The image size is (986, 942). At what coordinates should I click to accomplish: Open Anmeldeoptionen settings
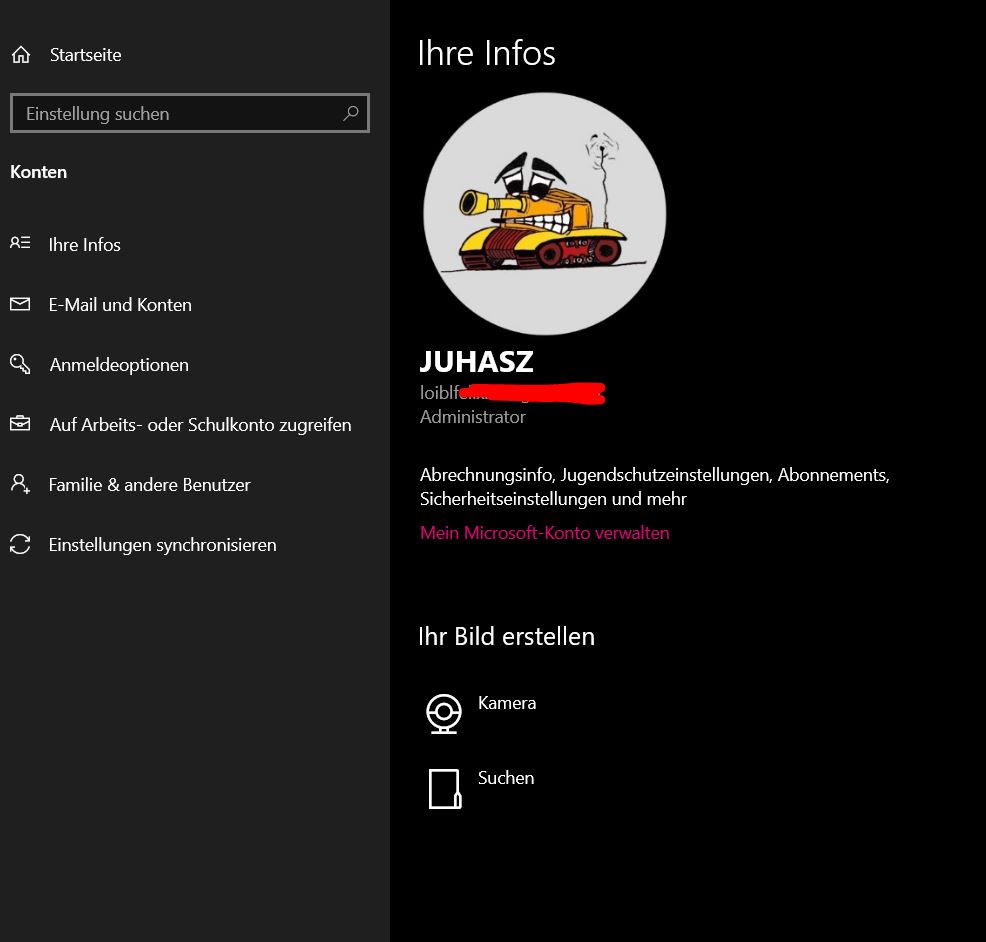pyautogui.click(x=119, y=365)
